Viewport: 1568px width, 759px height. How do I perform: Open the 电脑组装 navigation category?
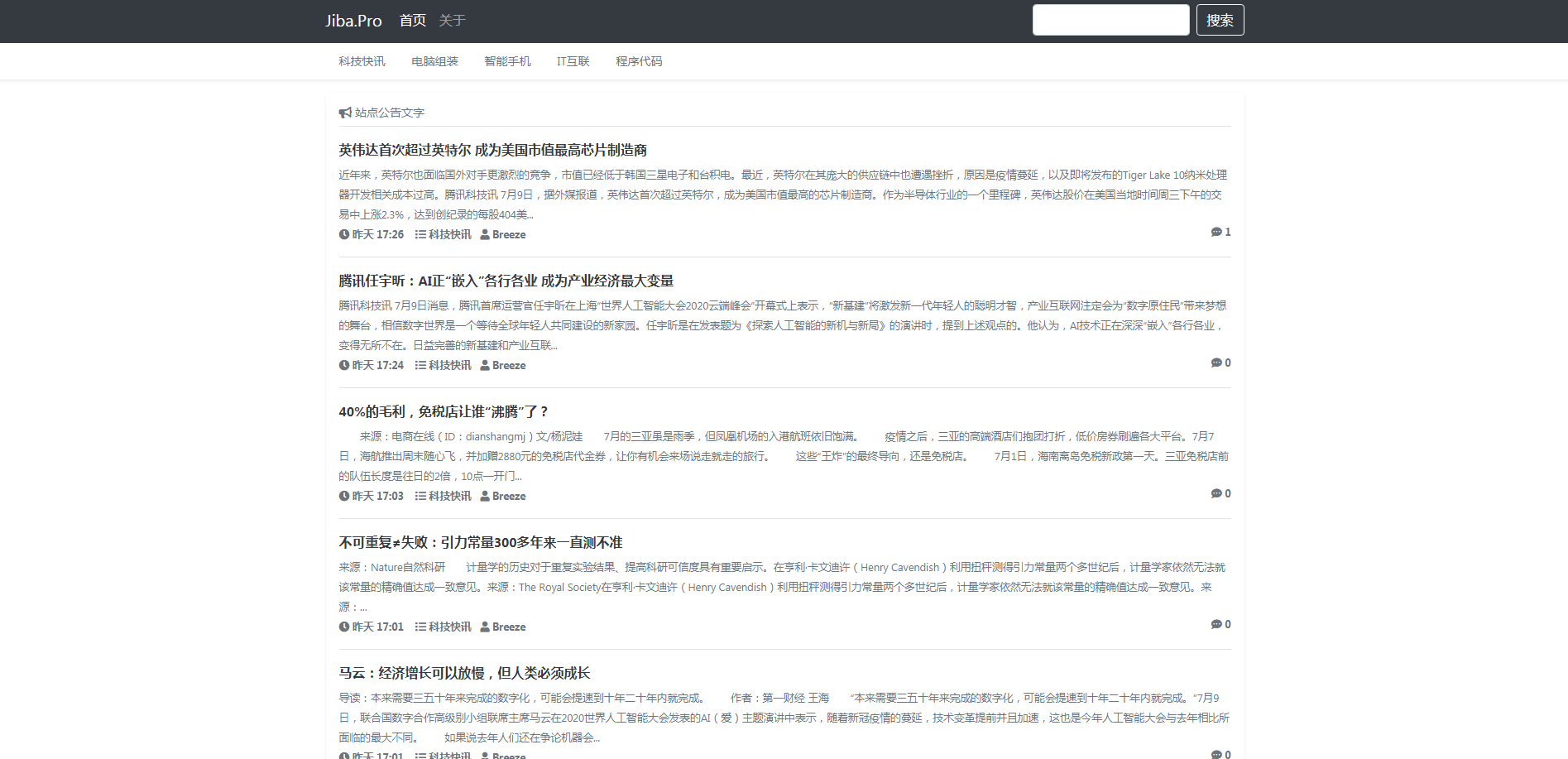(x=434, y=61)
